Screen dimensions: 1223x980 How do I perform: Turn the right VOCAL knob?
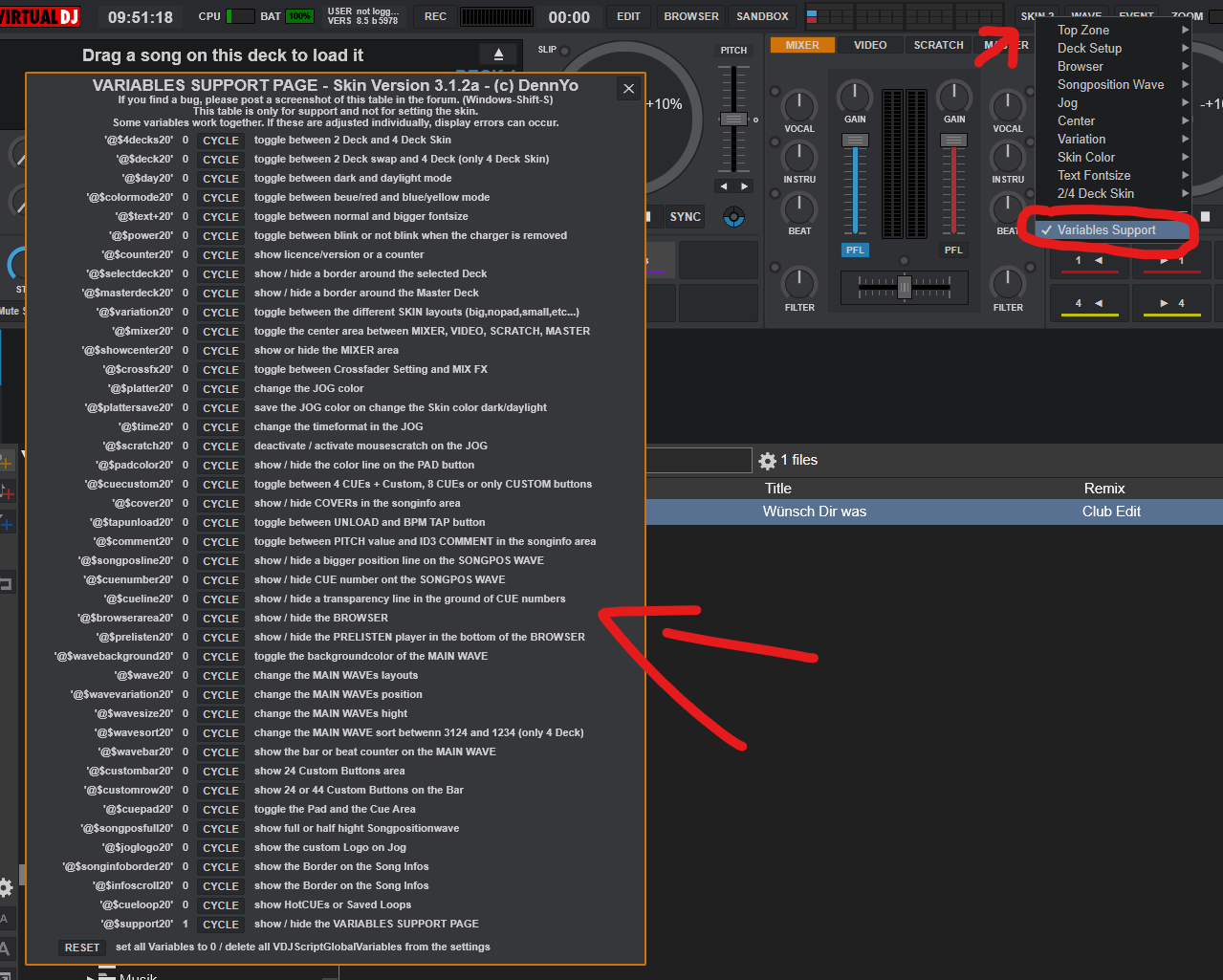coord(1008,106)
